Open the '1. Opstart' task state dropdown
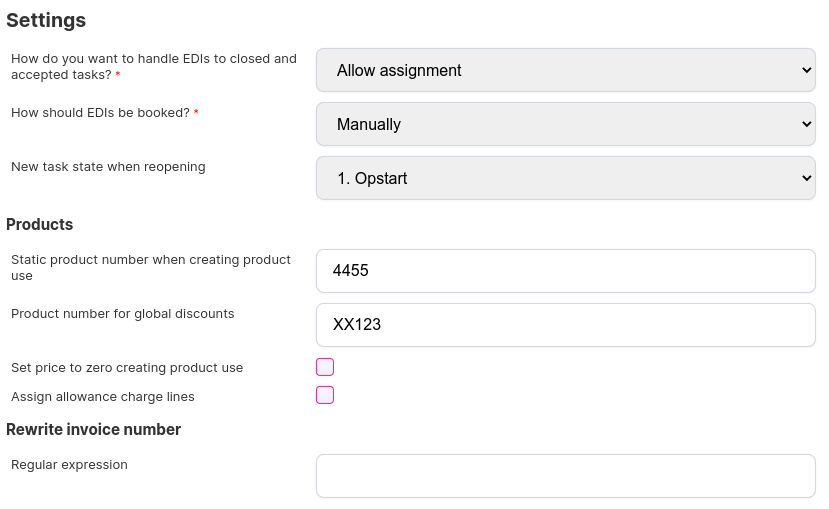This screenshot has width=829, height=509. [x=565, y=179]
